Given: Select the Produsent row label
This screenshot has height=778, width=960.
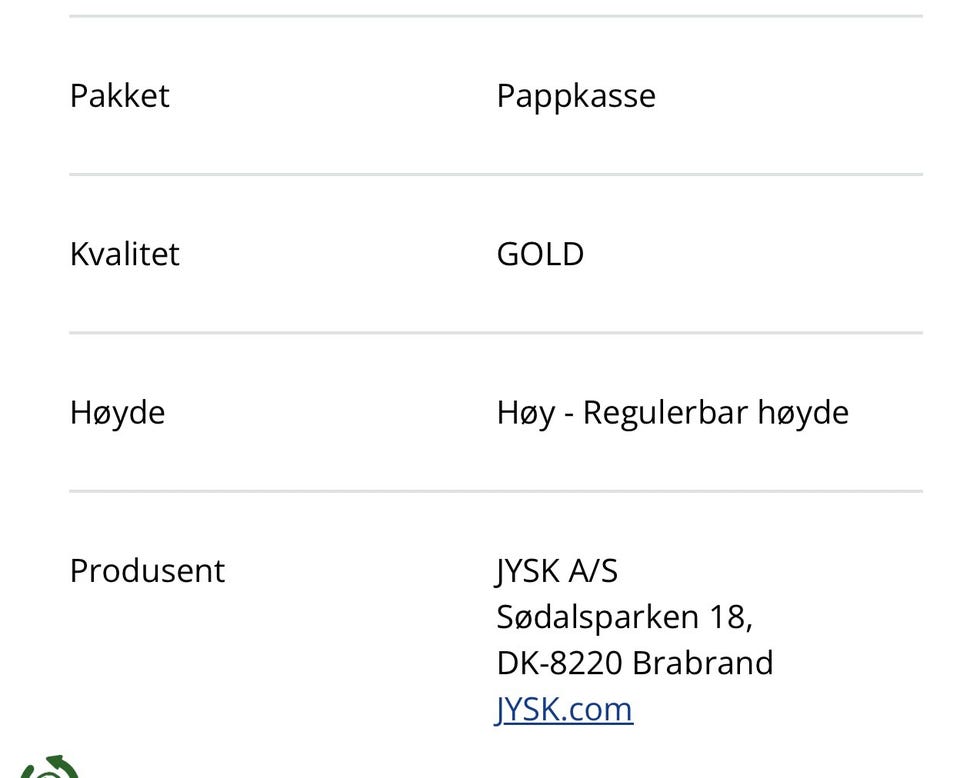Looking at the screenshot, I should pos(148,570).
